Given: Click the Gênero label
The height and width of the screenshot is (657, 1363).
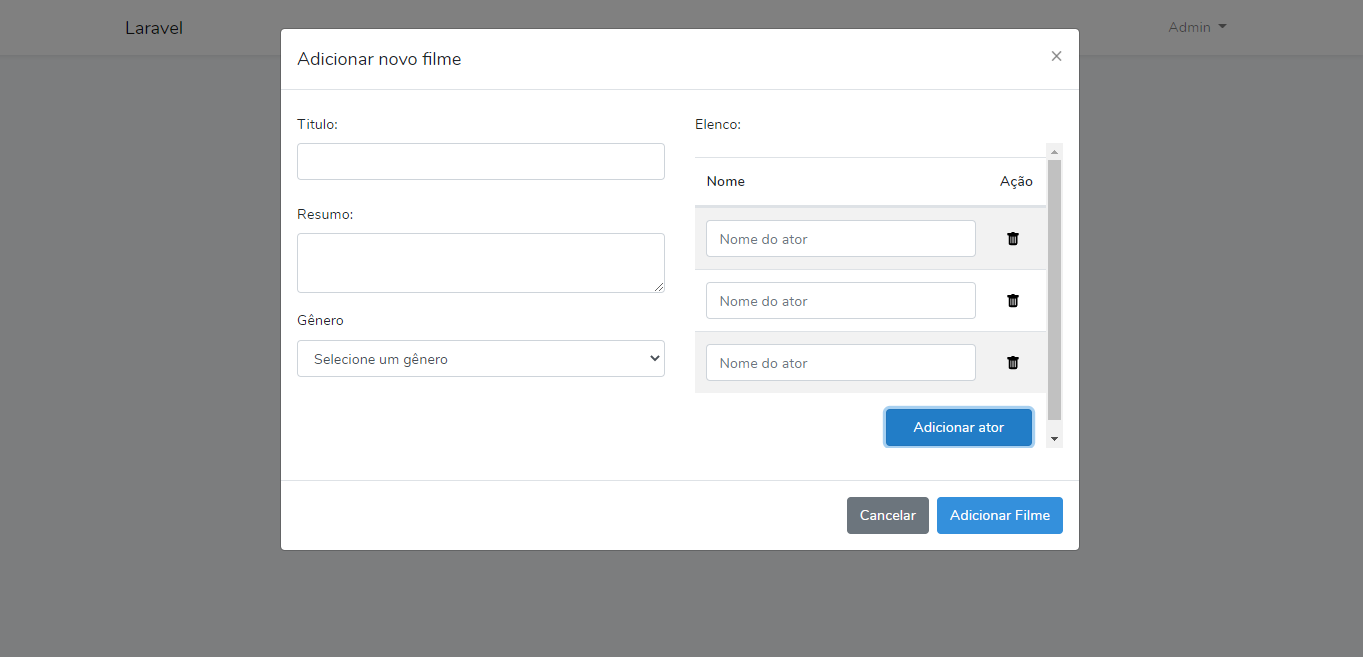Looking at the screenshot, I should [320, 320].
